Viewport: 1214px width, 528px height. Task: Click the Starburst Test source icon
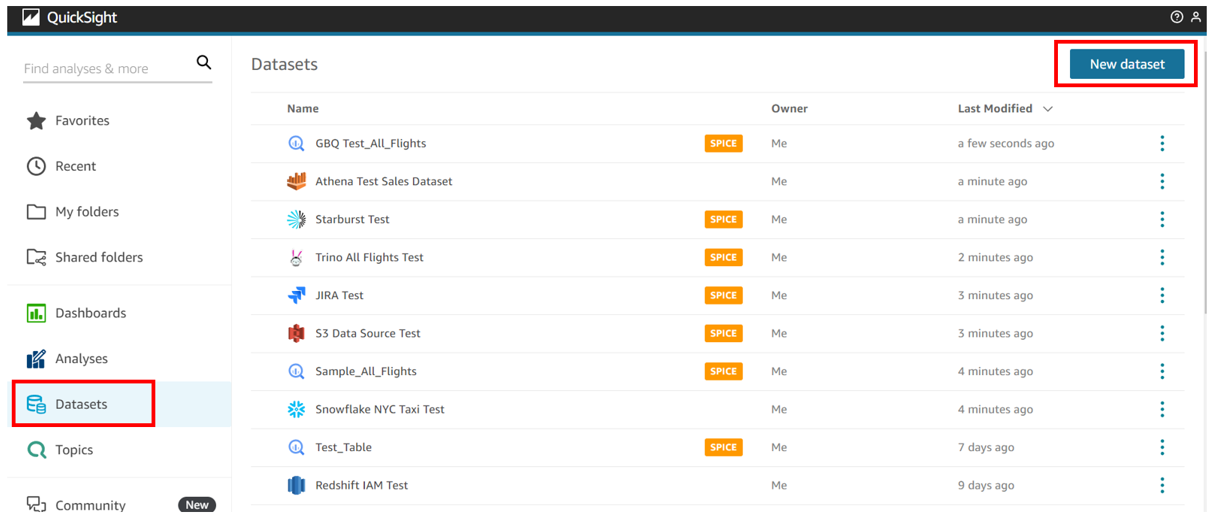[296, 220]
